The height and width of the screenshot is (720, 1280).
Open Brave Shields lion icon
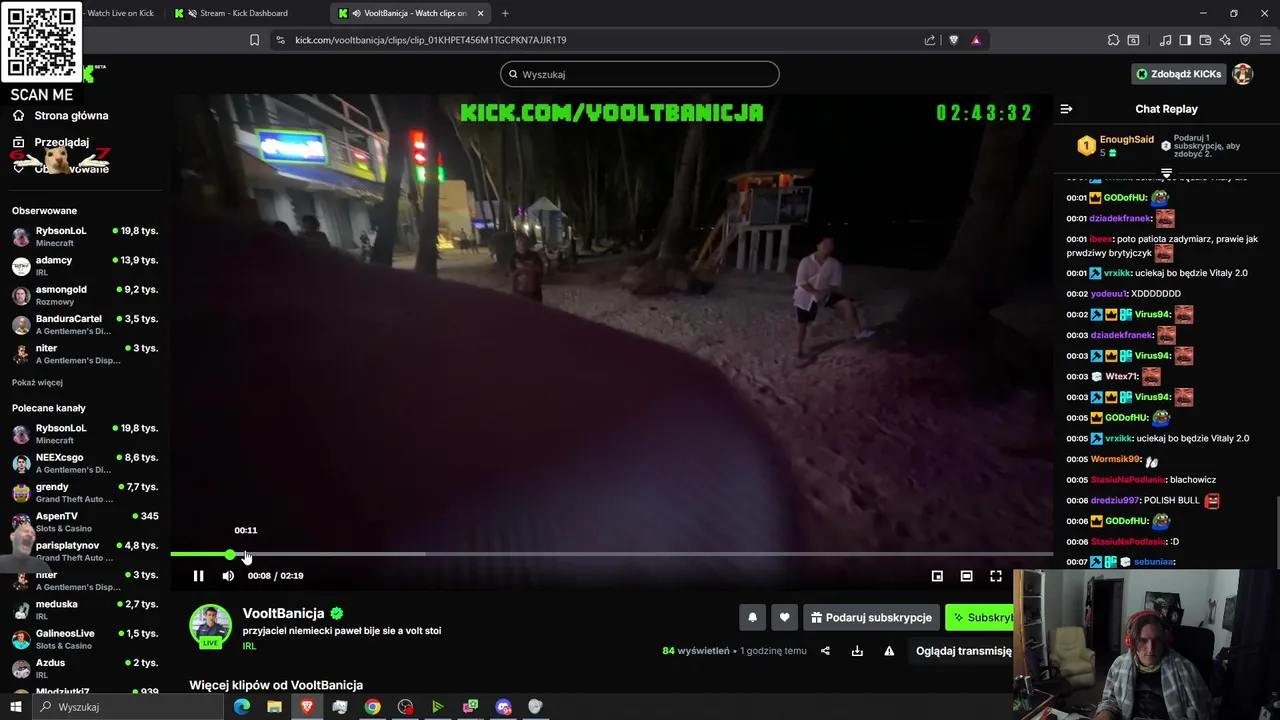(x=953, y=40)
